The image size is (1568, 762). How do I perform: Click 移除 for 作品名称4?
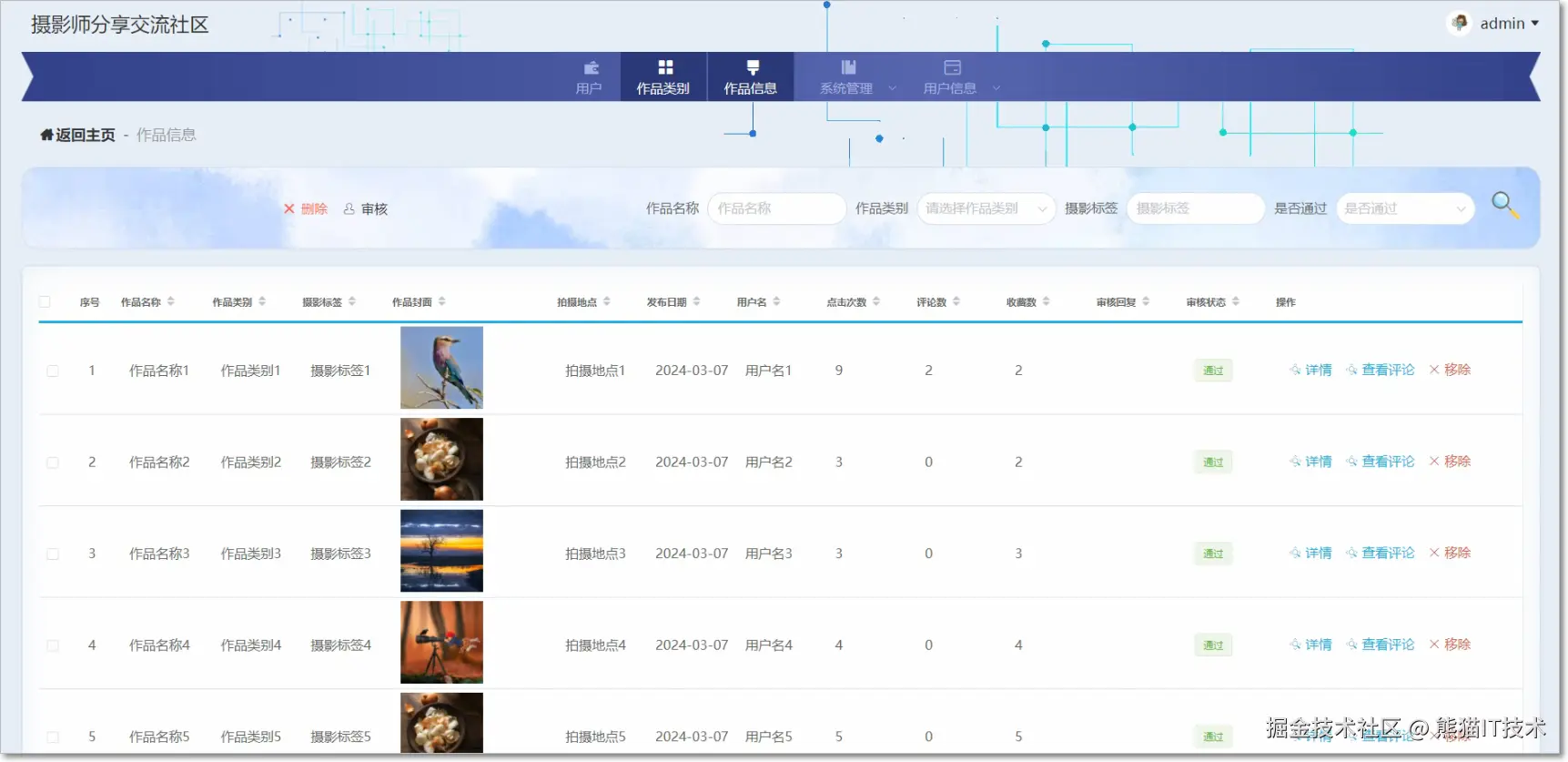click(x=1450, y=645)
